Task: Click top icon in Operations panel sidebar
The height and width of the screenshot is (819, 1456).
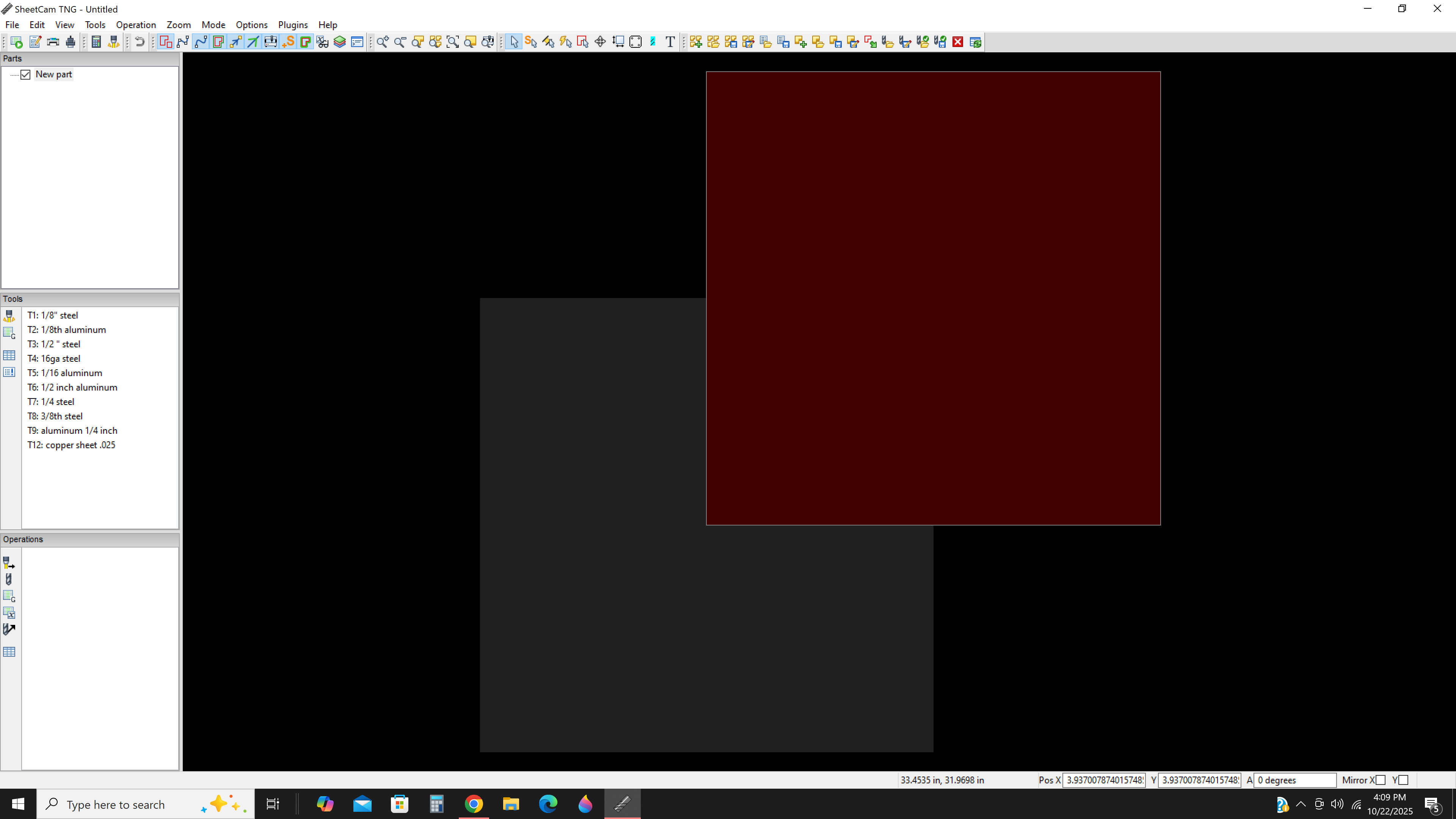Action: (9, 562)
